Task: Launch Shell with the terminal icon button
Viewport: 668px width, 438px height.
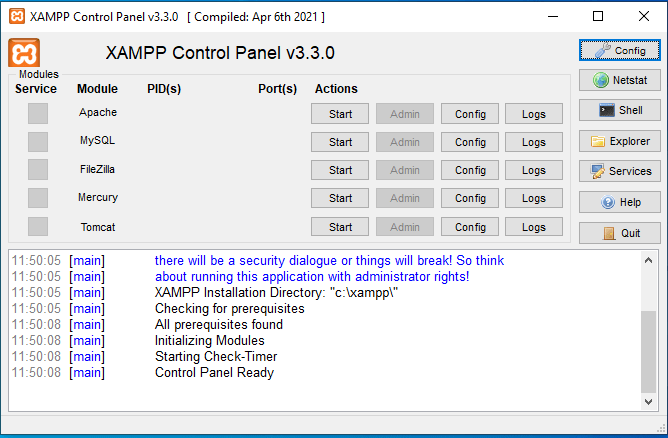Action: pyautogui.click(x=619, y=110)
